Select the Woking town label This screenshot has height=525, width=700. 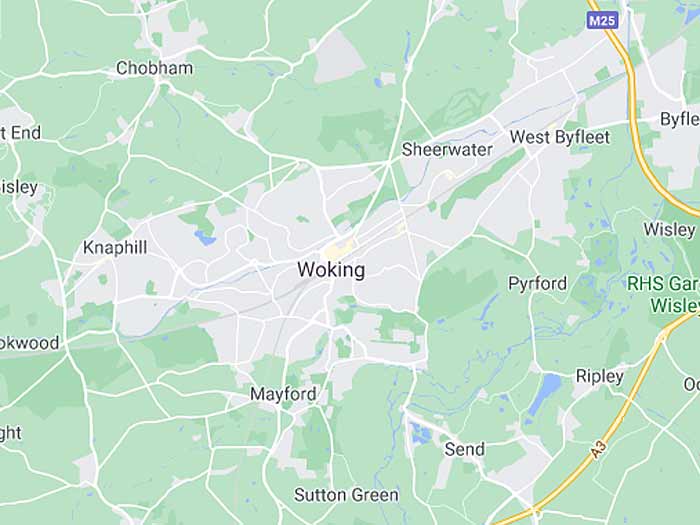[331, 270]
